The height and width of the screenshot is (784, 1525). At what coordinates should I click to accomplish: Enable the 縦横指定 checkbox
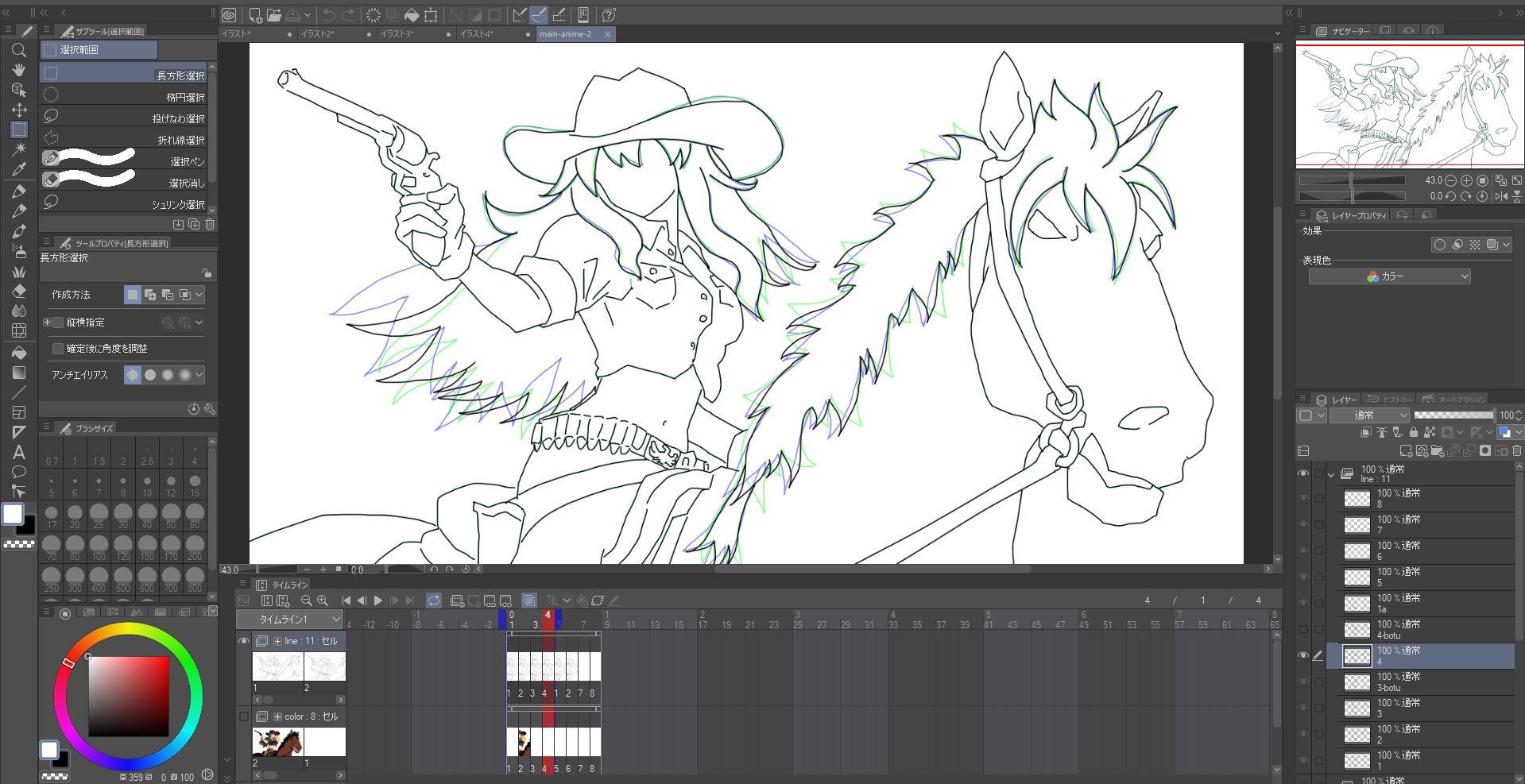[58, 322]
